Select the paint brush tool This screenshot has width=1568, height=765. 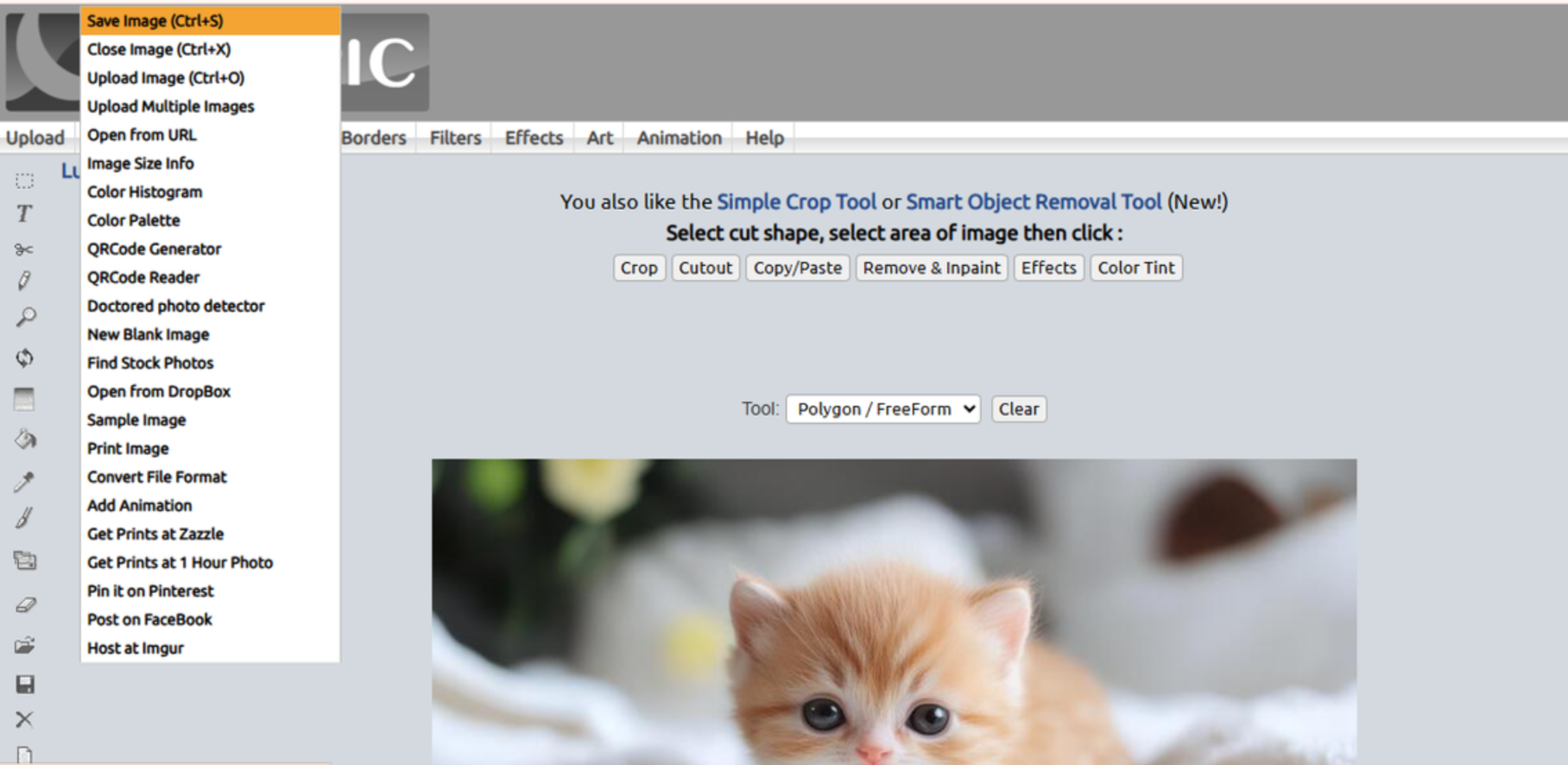pos(24,518)
